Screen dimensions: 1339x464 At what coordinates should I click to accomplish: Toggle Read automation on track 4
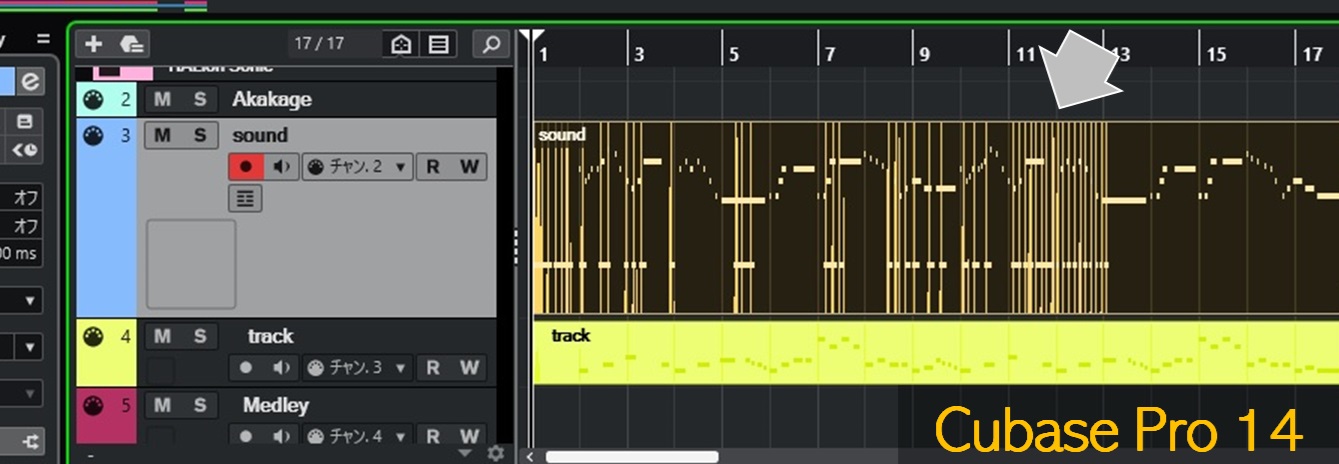click(x=433, y=368)
